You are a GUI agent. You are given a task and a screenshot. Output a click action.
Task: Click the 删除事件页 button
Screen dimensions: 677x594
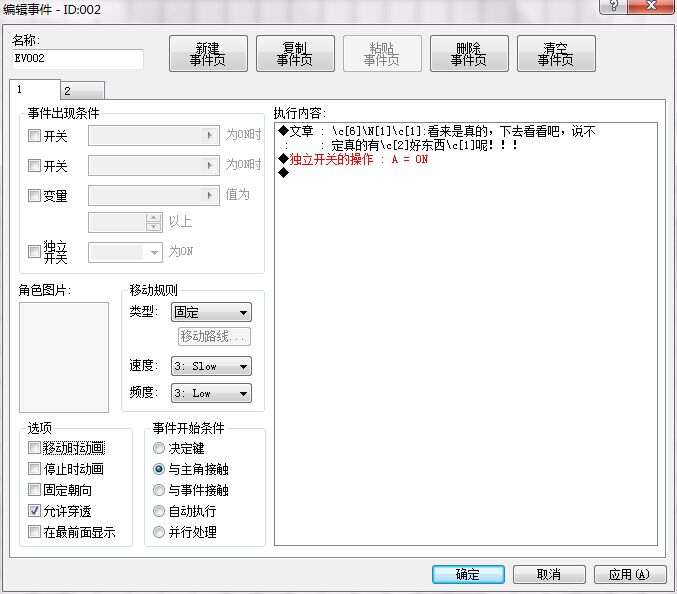(x=469, y=54)
